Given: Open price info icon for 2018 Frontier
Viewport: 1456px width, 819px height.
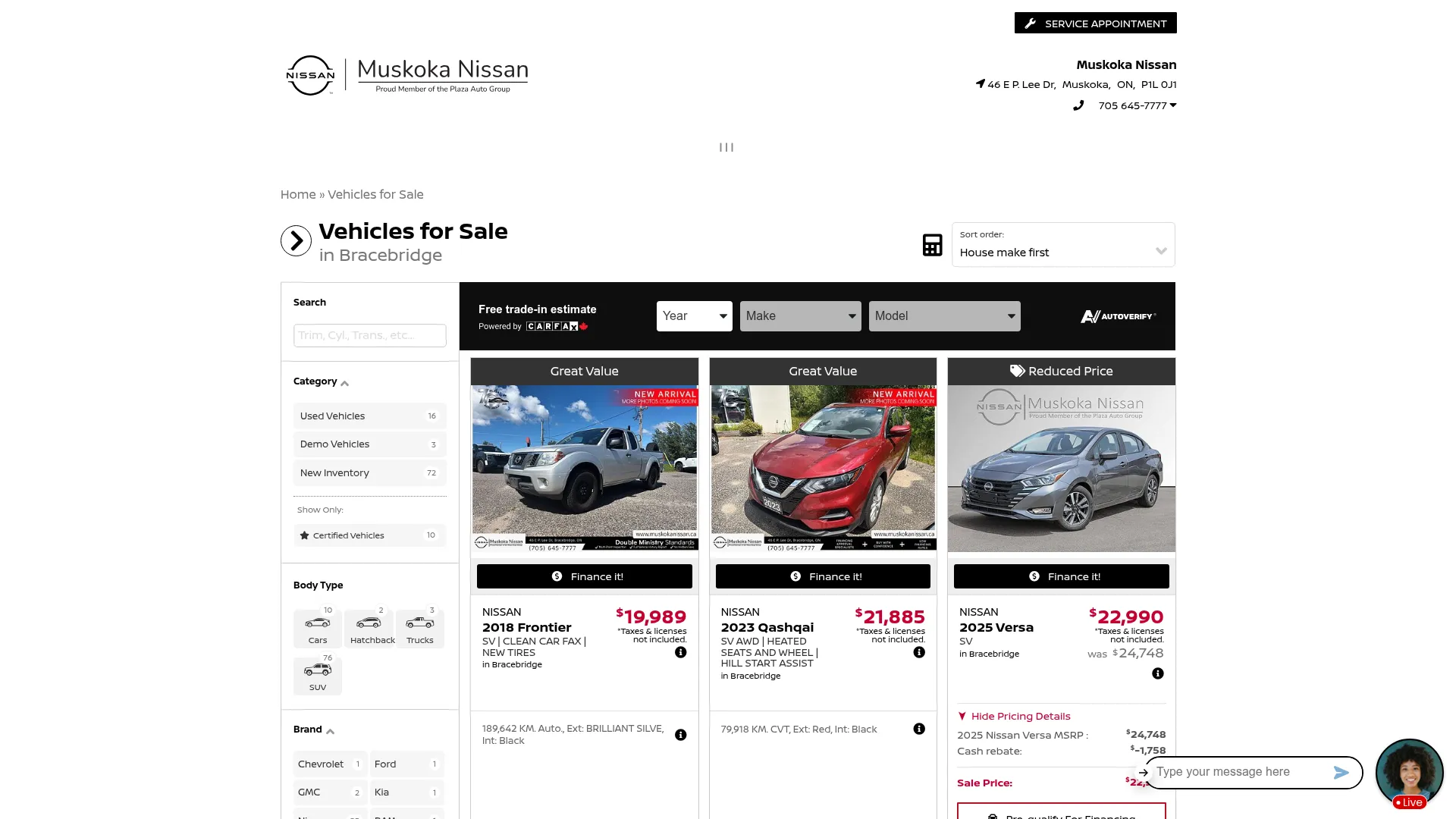Looking at the screenshot, I should pos(681,652).
